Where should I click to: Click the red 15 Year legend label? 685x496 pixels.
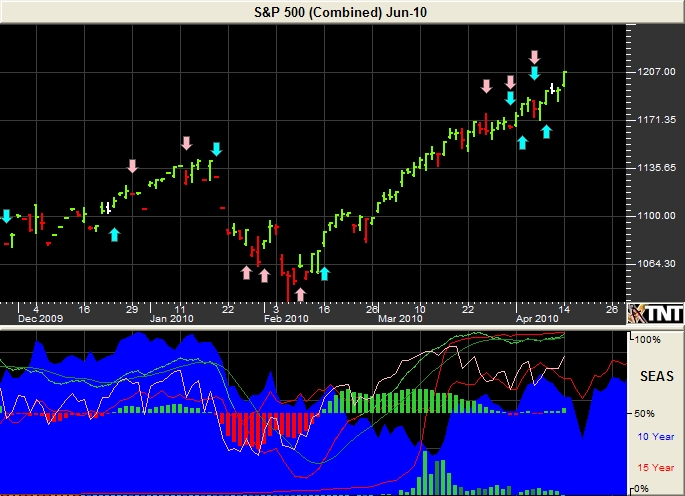point(655,468)
